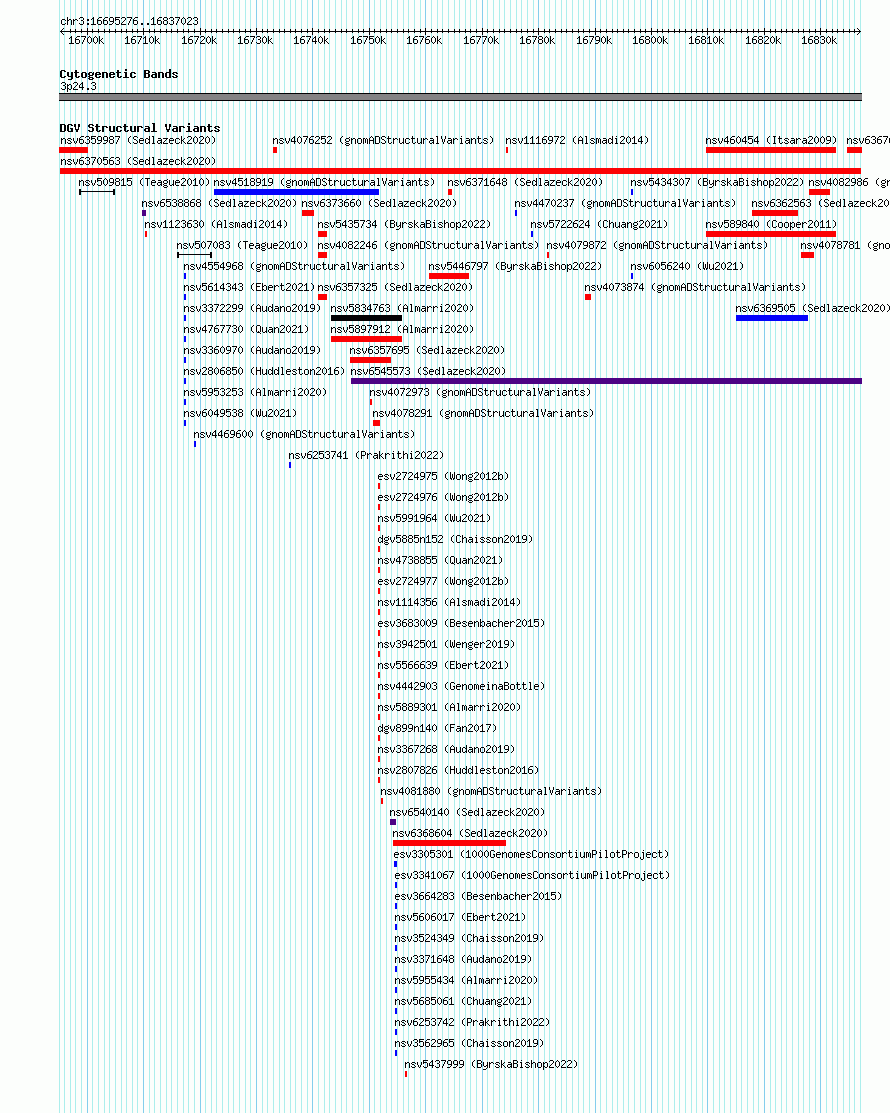The height and width of the screenshot is (1113, 890).
Task: Open nsv4073874 (gnomADStructuralVariants) label
Action: [696, 287]
